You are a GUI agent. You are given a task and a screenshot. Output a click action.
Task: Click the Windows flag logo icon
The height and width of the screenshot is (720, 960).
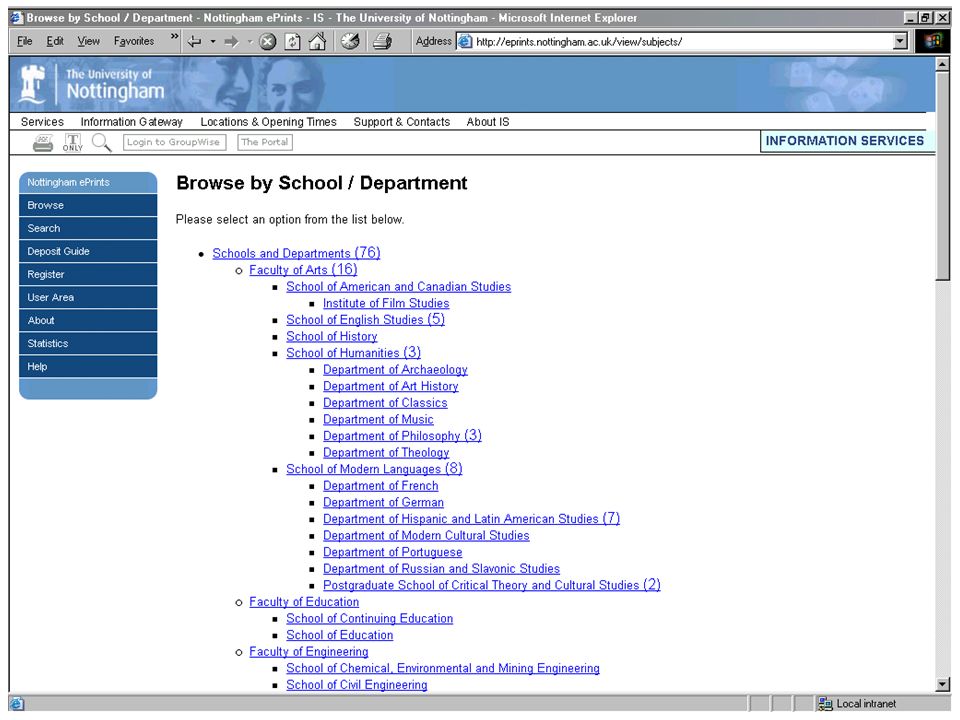coord(933,41)
